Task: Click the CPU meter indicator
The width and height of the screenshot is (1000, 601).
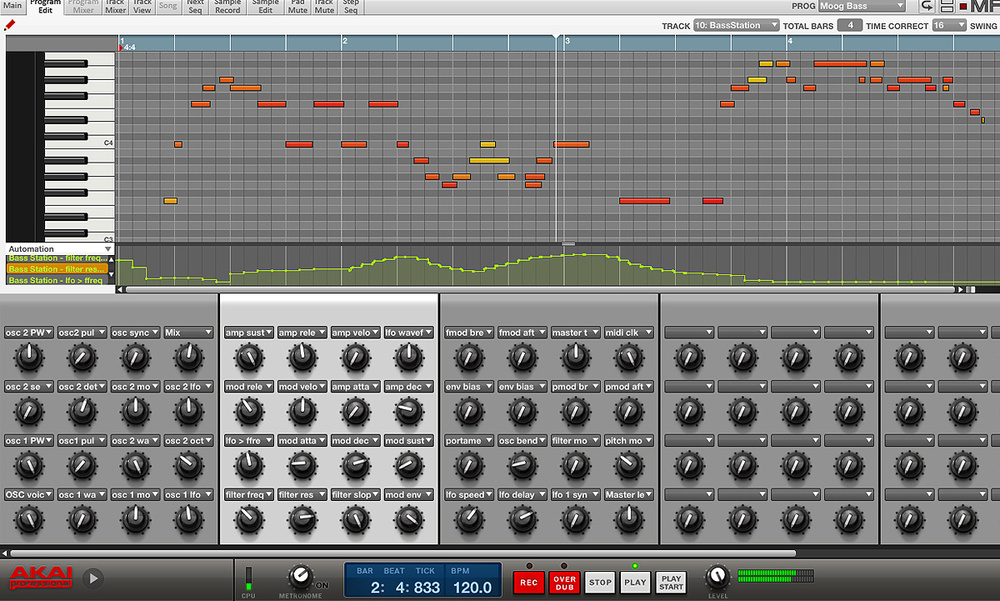Action: click(x=248, y=578)
